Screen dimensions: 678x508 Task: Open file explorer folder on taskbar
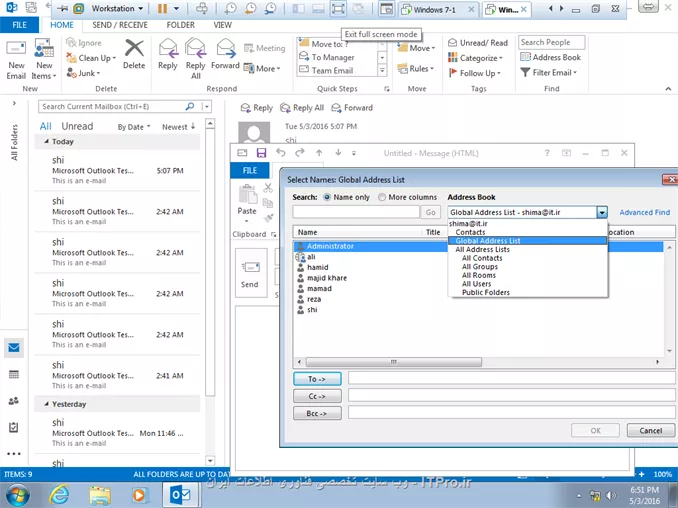point(100,495)
